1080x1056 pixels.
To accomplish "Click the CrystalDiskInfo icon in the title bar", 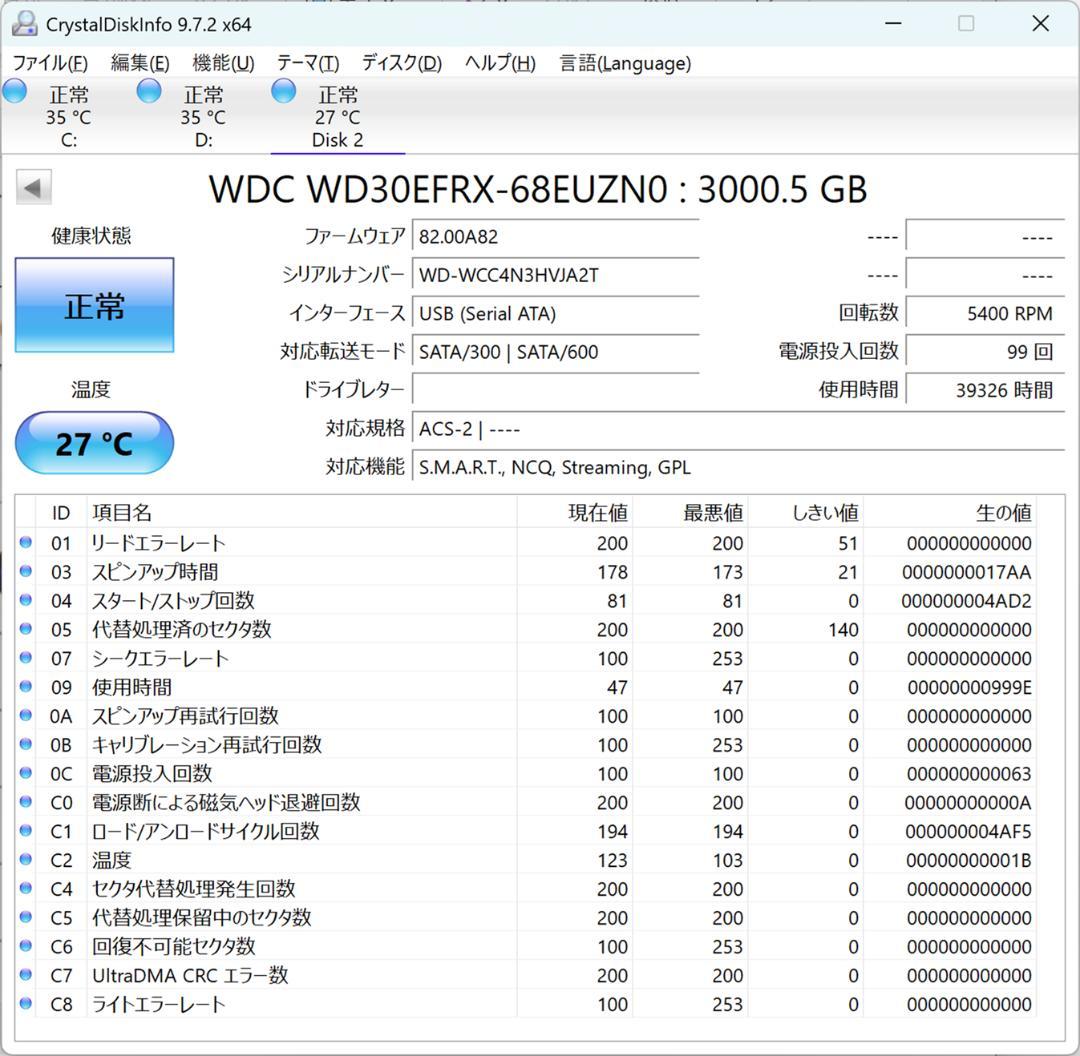I will [23, 21].
